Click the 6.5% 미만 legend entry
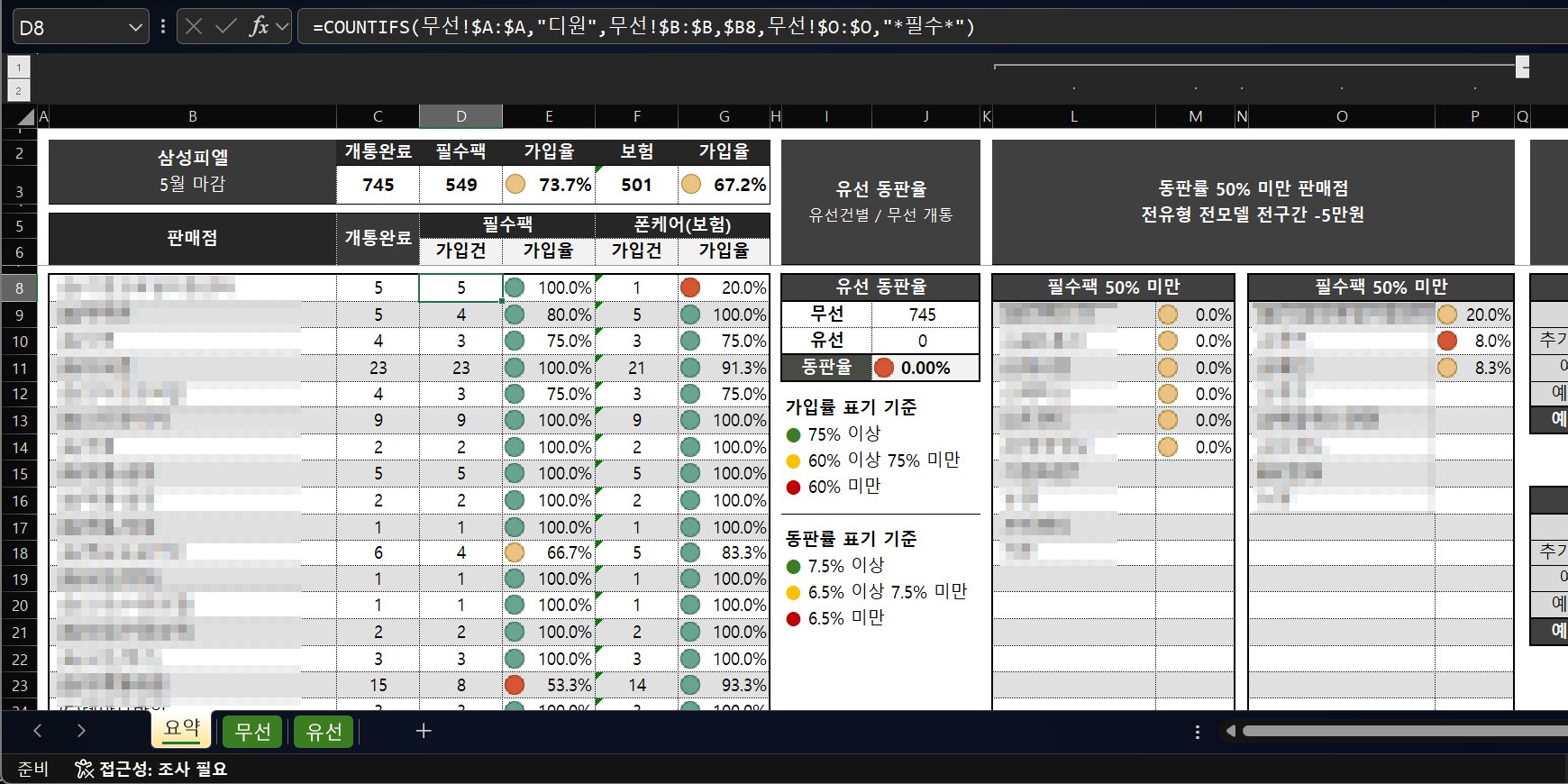 [834, 618]
